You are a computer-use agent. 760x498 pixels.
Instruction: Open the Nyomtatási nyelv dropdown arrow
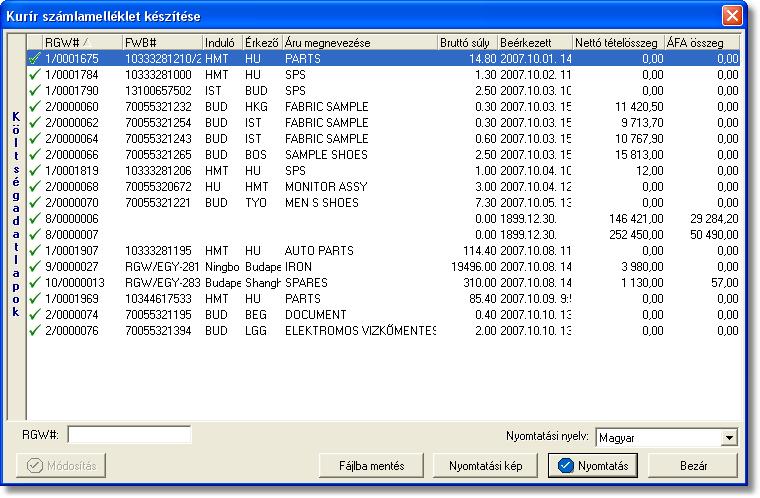coord(729,438)
